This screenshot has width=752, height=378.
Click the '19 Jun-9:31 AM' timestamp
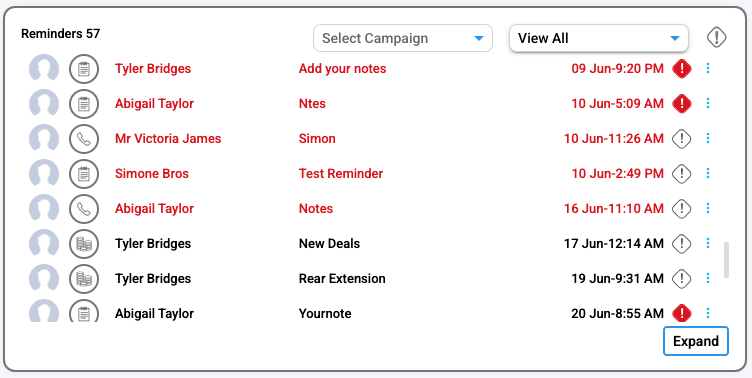(x=618, y=279)
